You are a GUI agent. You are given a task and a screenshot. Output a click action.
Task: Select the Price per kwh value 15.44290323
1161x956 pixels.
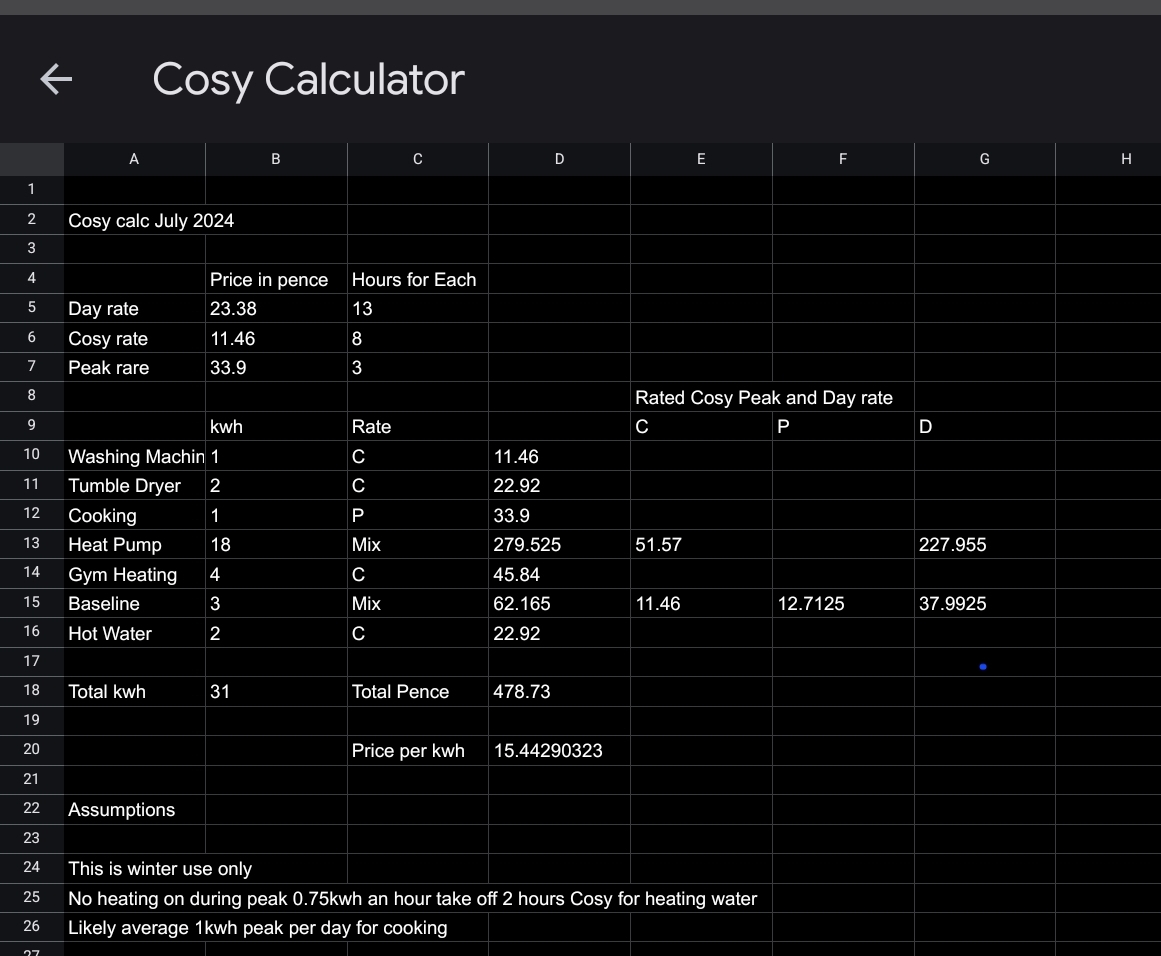point(559,750)
